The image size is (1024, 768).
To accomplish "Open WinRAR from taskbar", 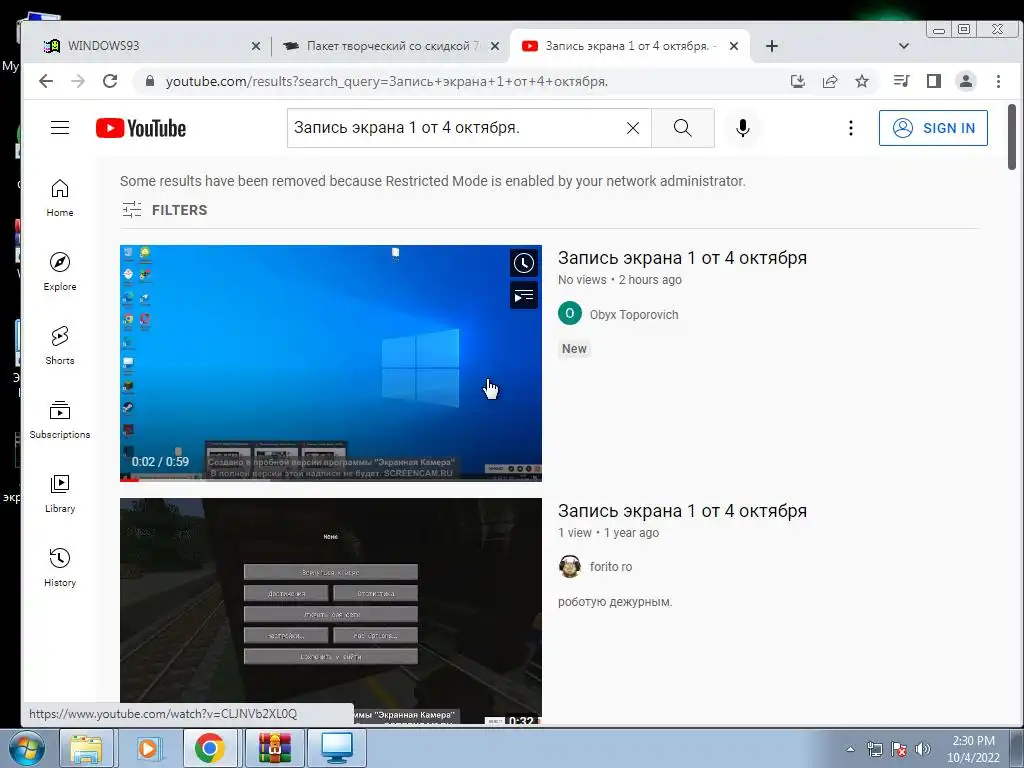I will pyautogui.click(x=274, y=748).
